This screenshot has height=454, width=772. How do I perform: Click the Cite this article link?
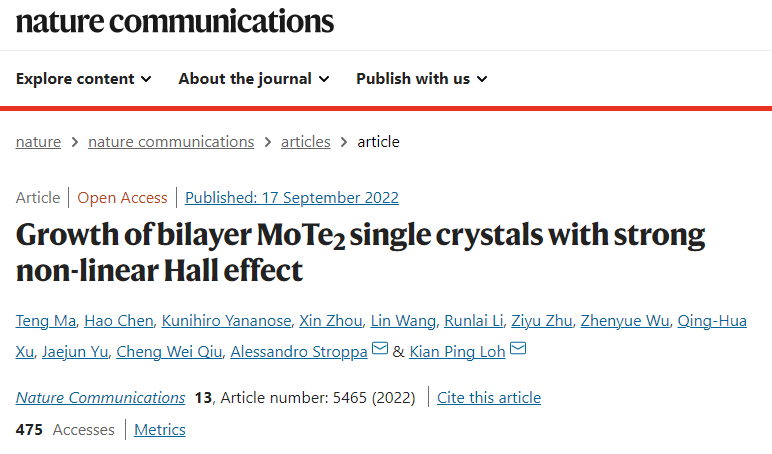(489, 397)
